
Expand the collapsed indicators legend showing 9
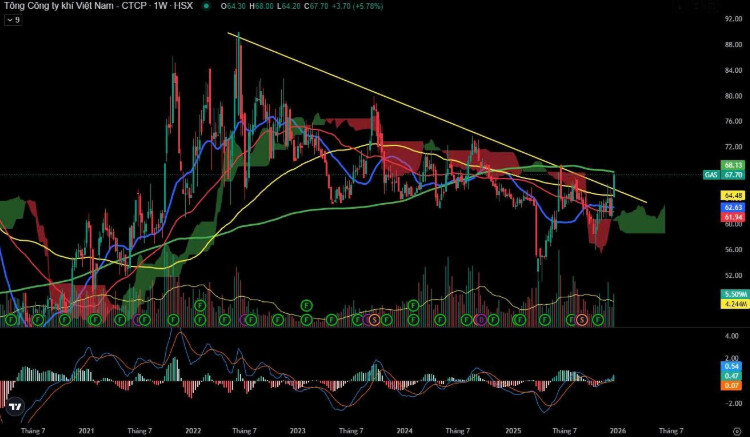tap(13, 20)
